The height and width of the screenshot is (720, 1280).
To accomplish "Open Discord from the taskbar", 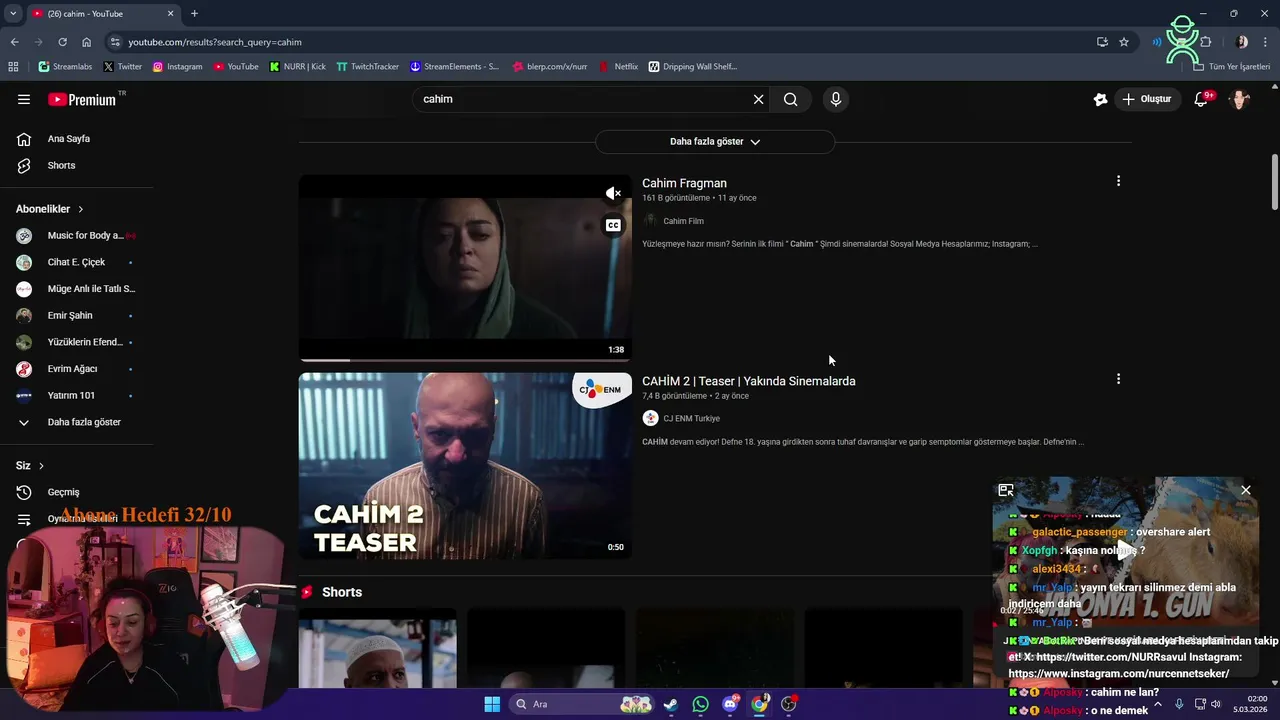I will coord(730,704).
